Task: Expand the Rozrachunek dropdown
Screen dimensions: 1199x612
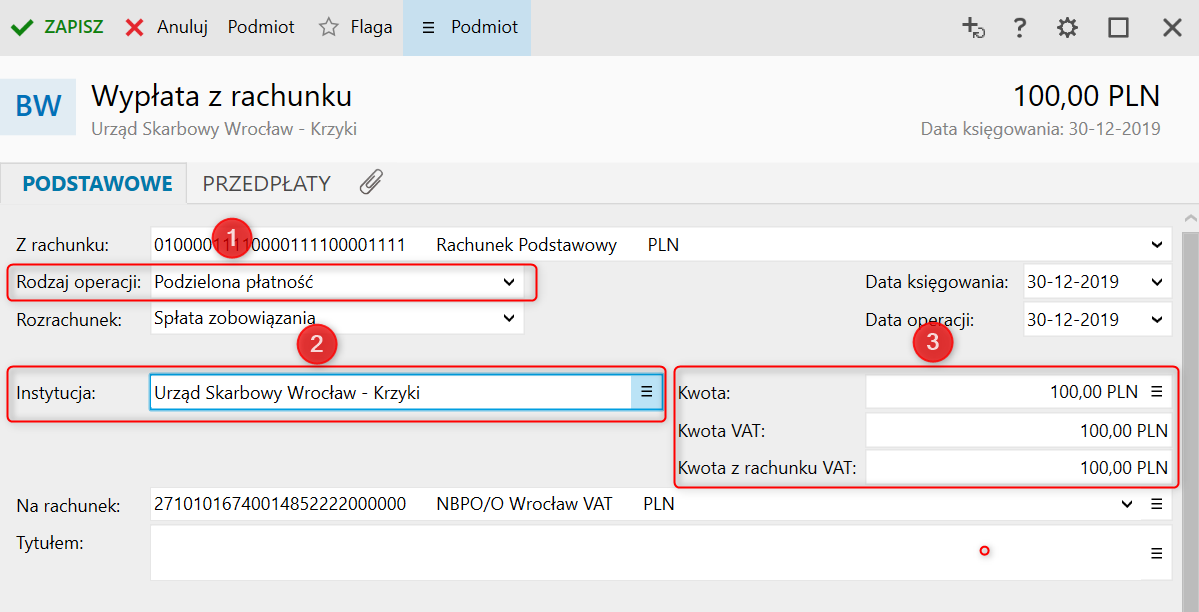Action: pyautogui.click(x=509, y=319)
